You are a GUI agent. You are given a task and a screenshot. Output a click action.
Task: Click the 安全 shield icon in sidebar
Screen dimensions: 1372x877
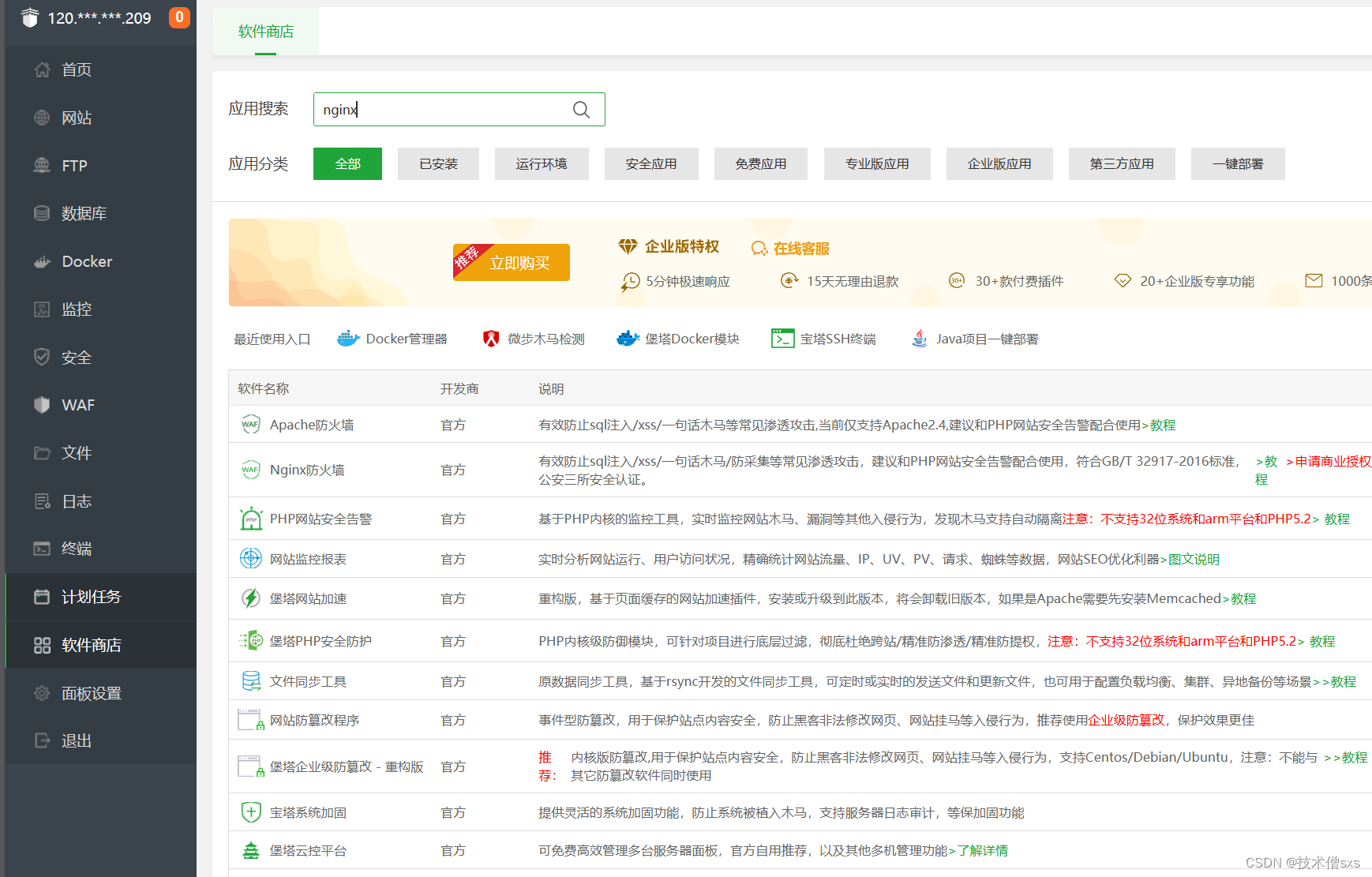(42, 357)
